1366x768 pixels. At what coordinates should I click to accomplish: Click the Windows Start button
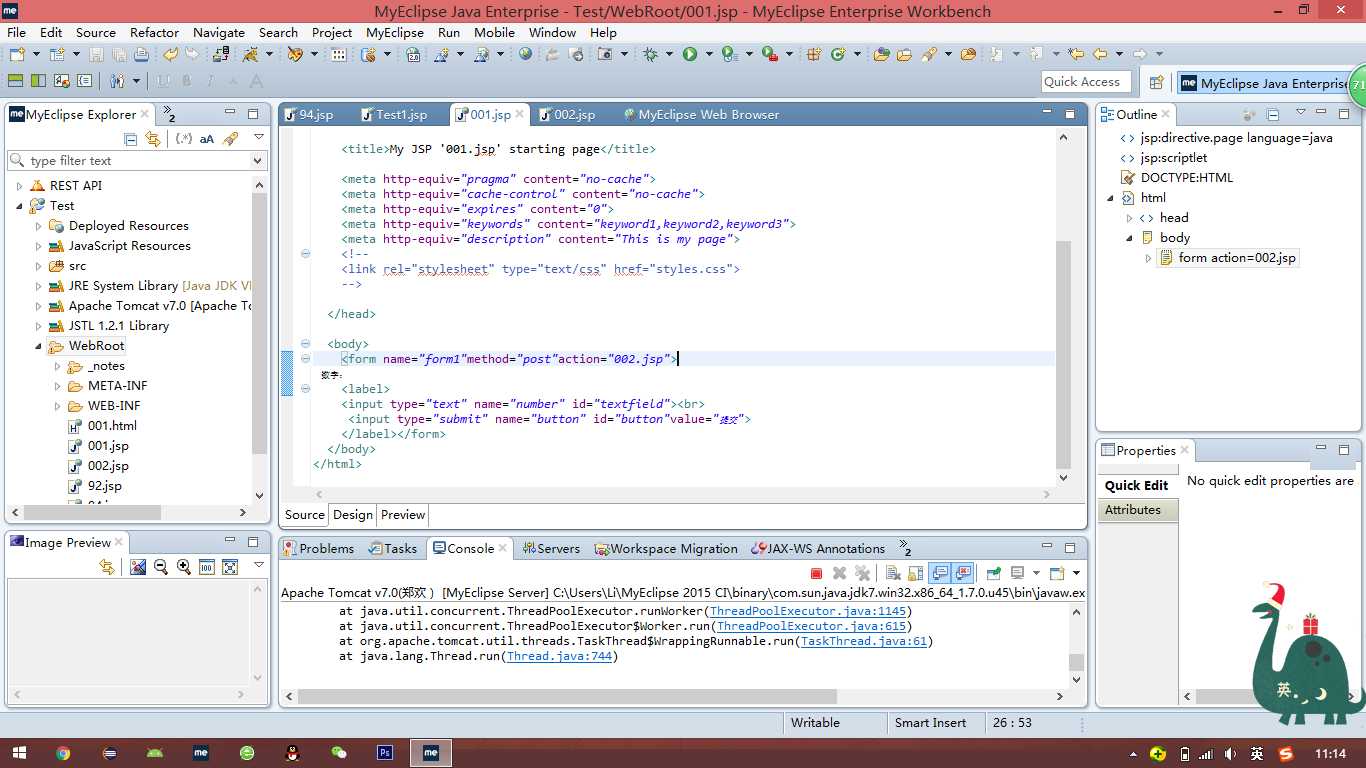click(18, 752)
